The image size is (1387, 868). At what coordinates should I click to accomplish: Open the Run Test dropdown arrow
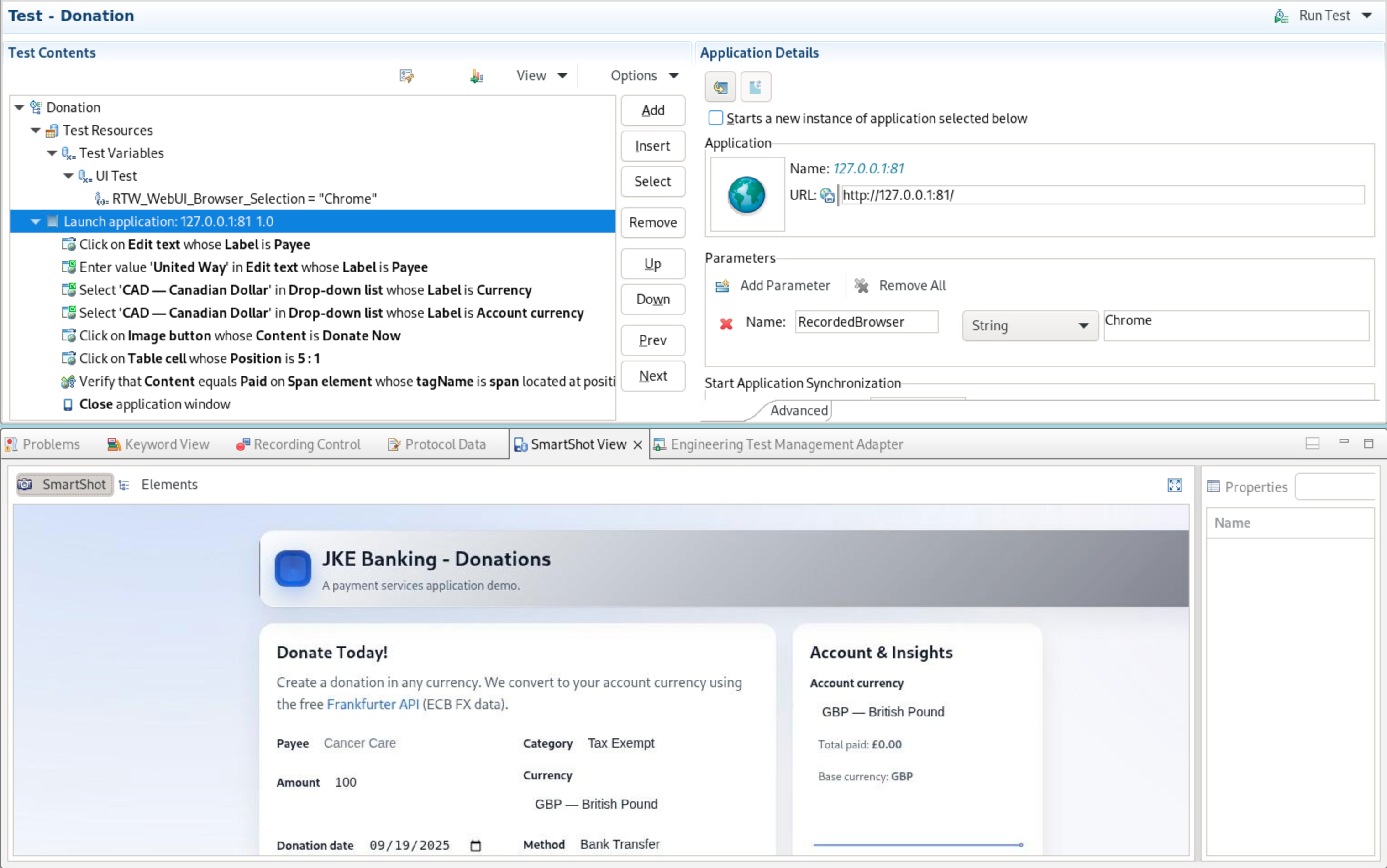(x=1367, y=16)
